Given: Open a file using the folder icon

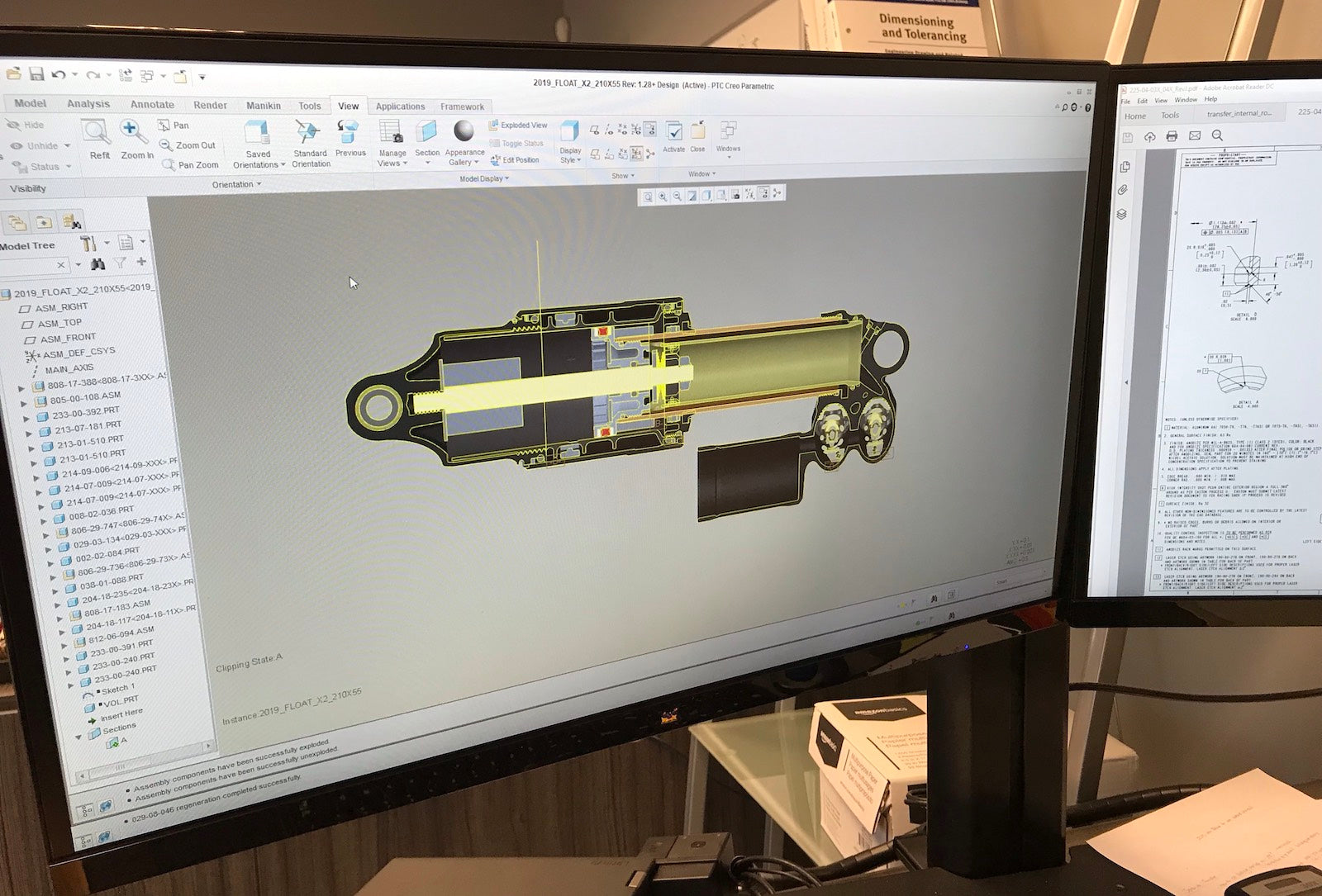Looking at the screenshot, I should (13, 73).
